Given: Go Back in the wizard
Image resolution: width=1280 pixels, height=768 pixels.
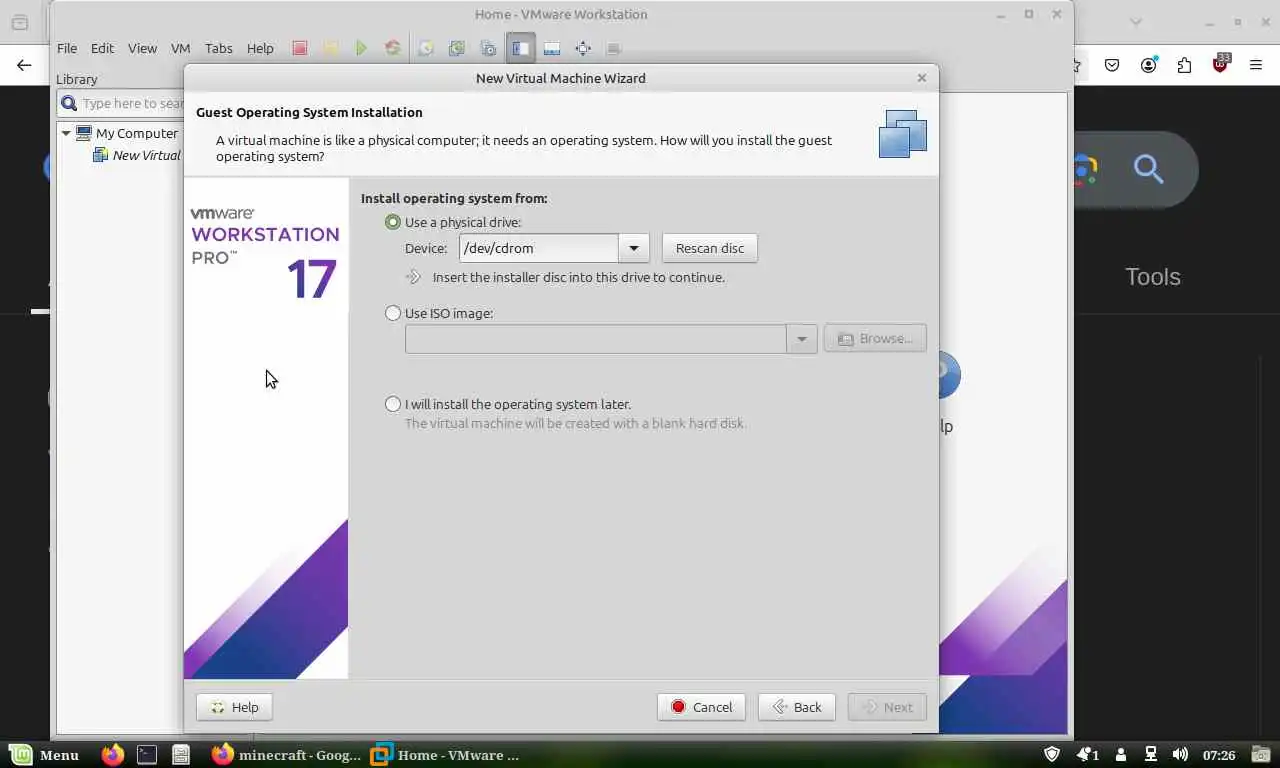Looking at the screenshot, I should point(796,707).
